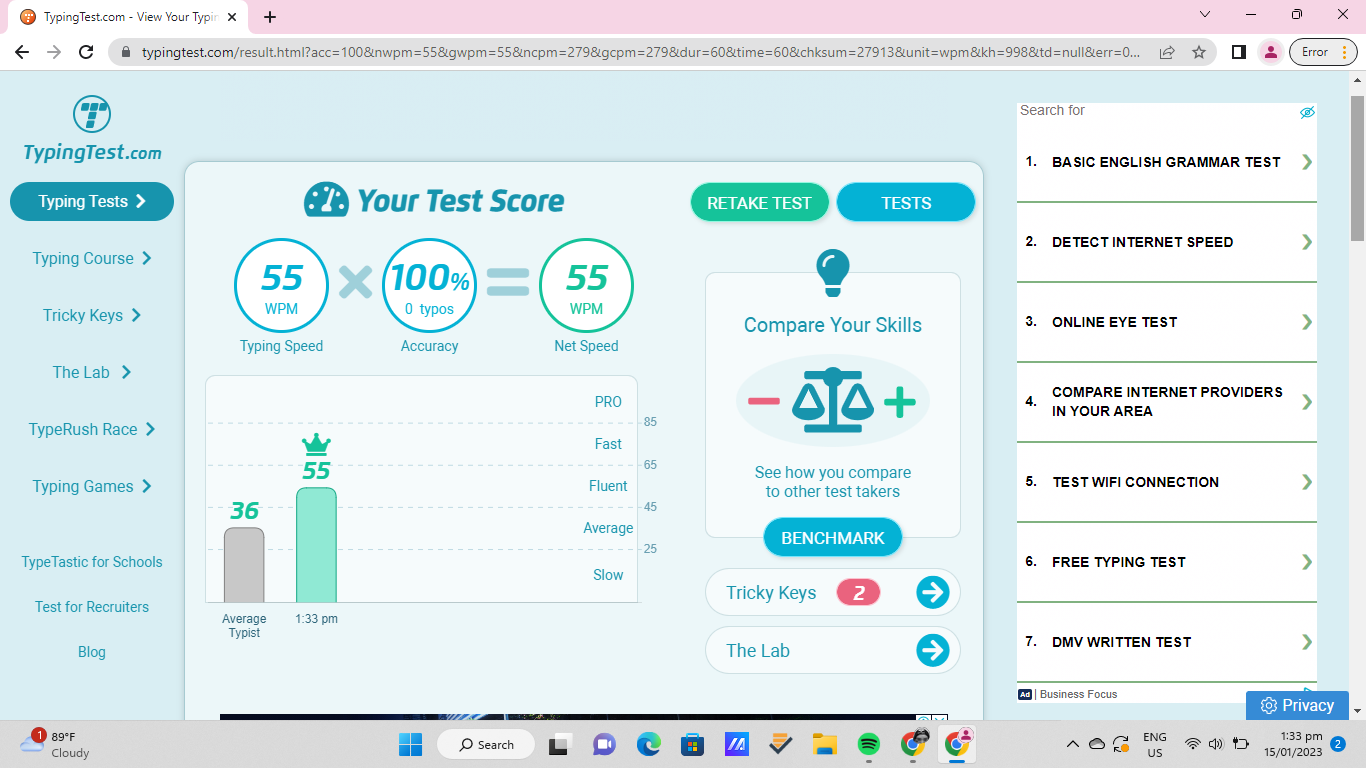The image size is (1366, 768).
Task: Open the Basic English Grammar Test ad link
Action: [x=1166, y=162]
